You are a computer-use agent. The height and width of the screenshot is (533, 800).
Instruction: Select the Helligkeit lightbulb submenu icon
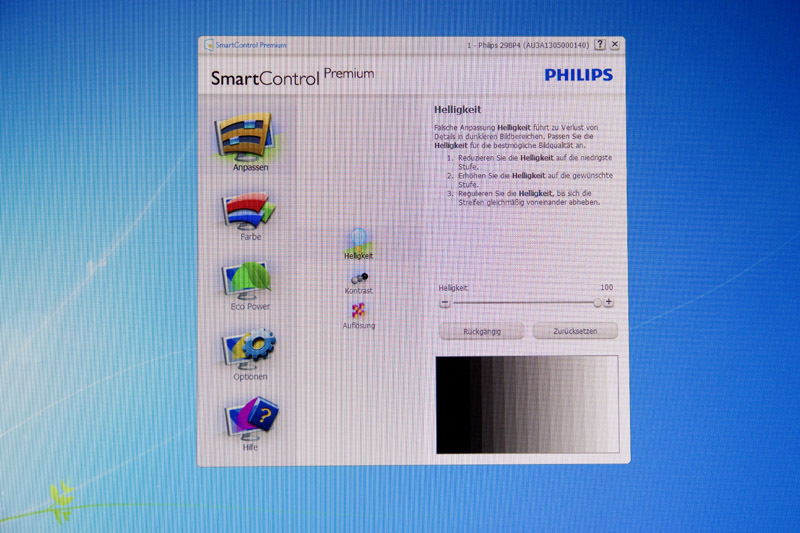tap(358, 240)
